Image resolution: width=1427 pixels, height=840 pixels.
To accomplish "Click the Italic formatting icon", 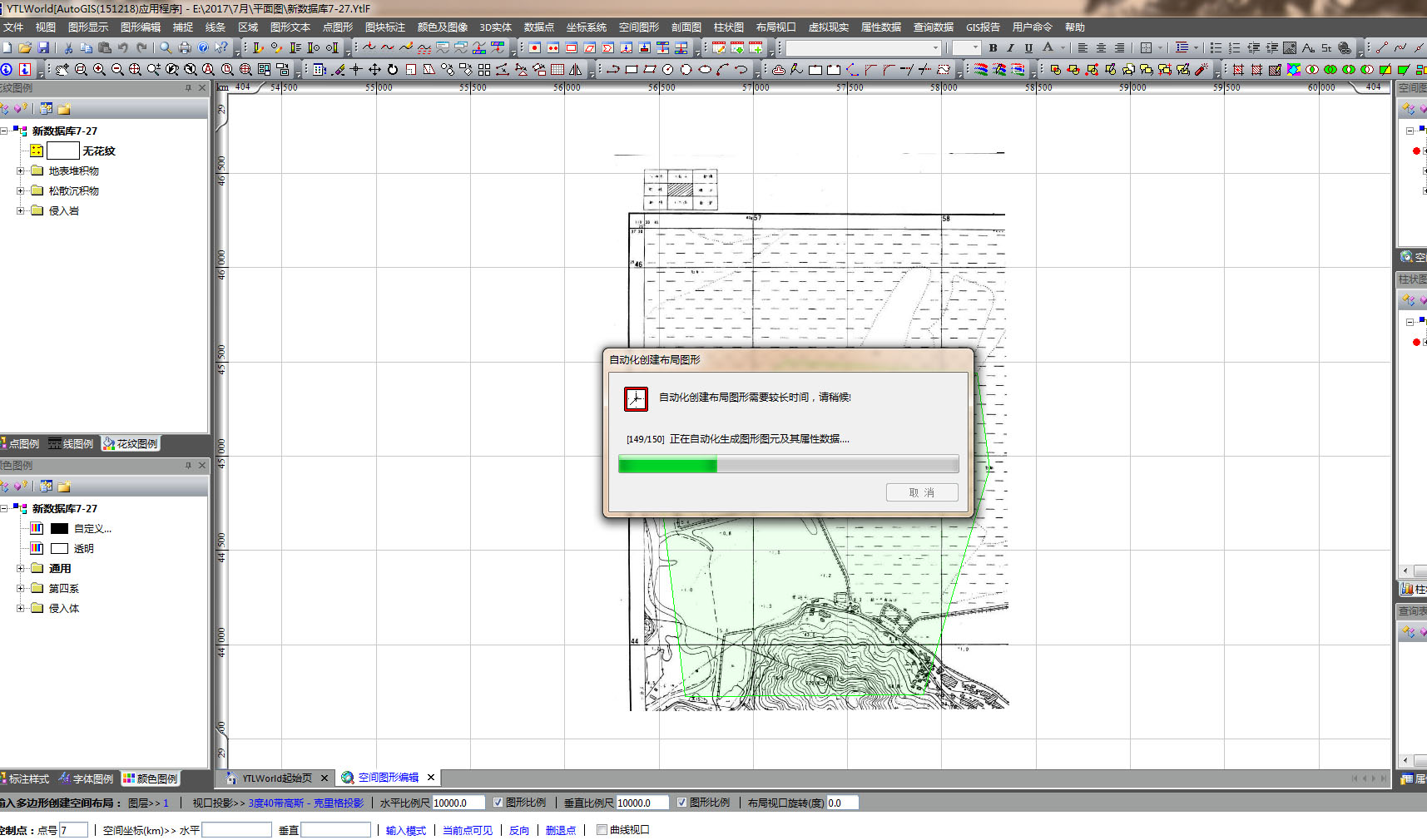I will [x=1011, y=48].
